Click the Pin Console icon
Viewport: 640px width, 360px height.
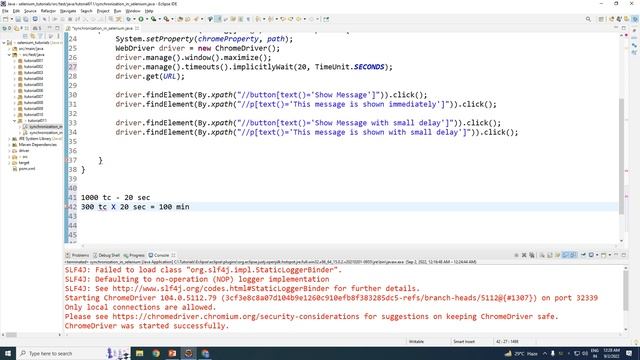[x=583, y=255]
